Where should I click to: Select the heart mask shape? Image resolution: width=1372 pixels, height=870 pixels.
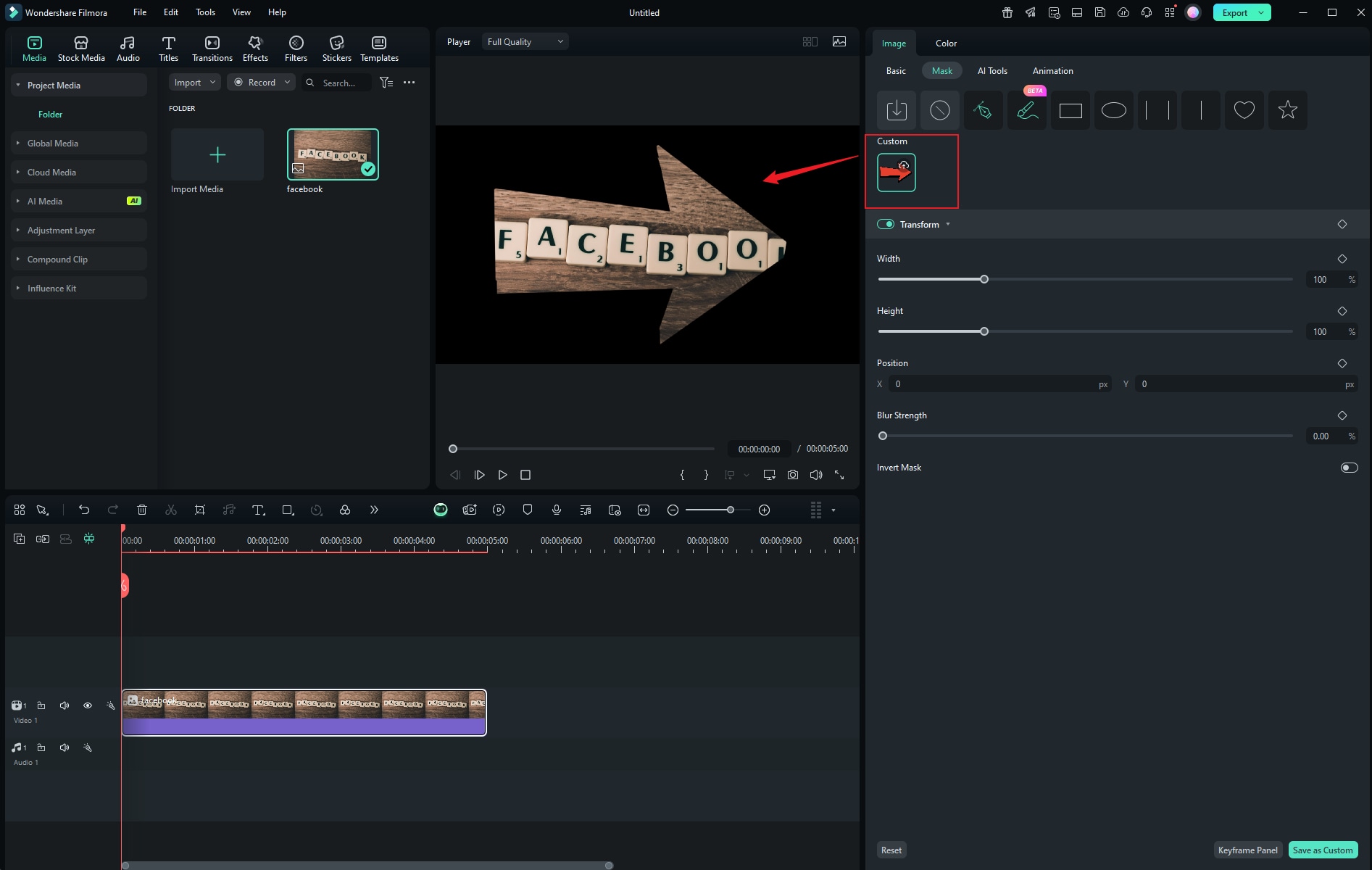click(x=1244, y=110)
